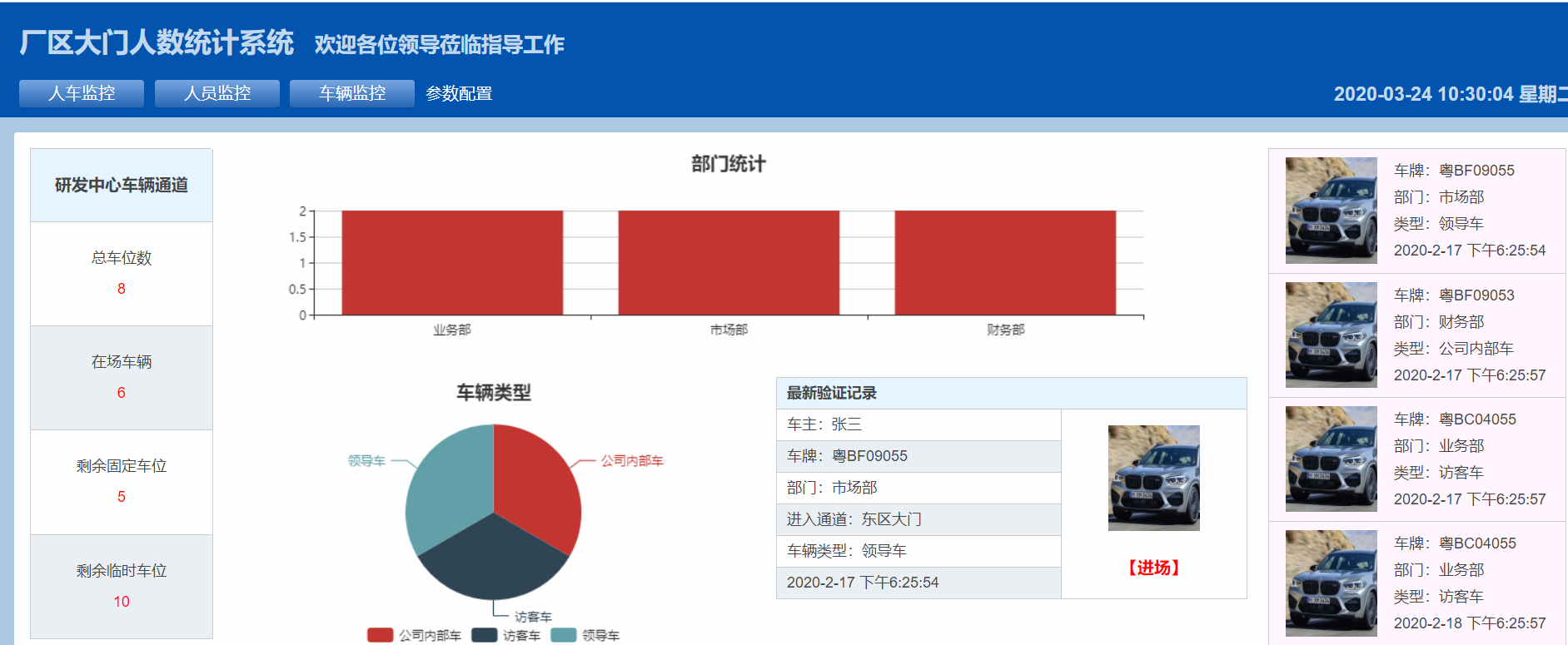The width and height of the screenshot is (1568, 645).
Task: Open the 参数配置 menu item
Action: 459,93
